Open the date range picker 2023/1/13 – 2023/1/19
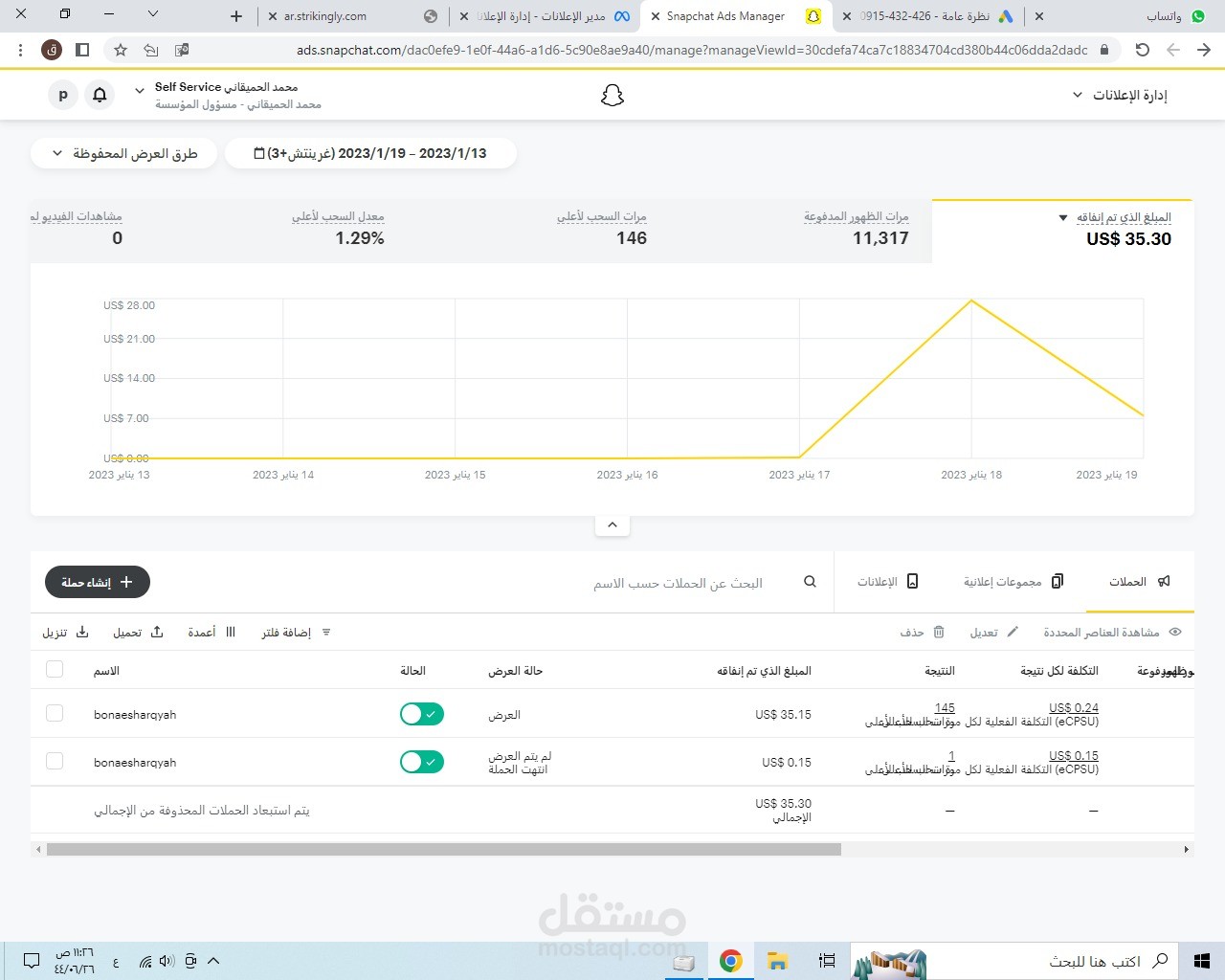 pos(370,153)
